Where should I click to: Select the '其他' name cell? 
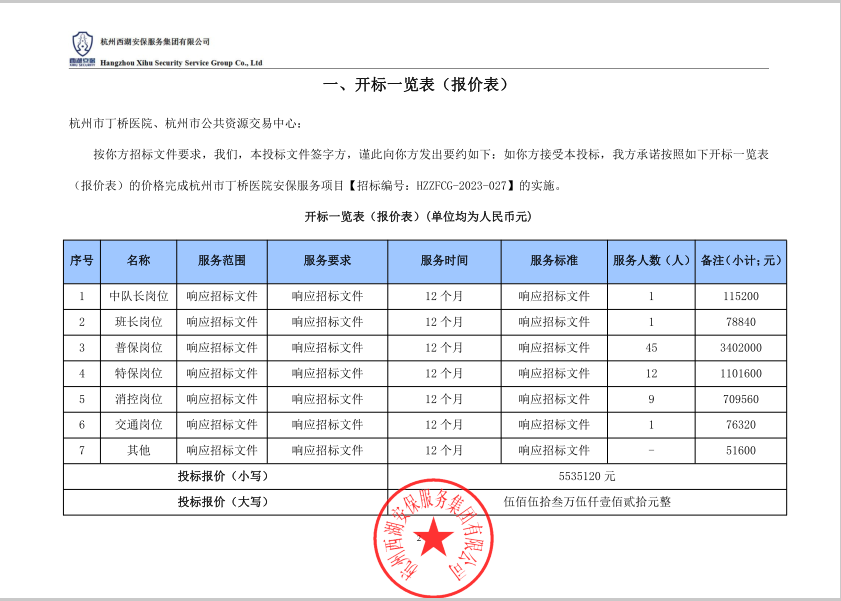pyautogui.click(x=138, y=450)
